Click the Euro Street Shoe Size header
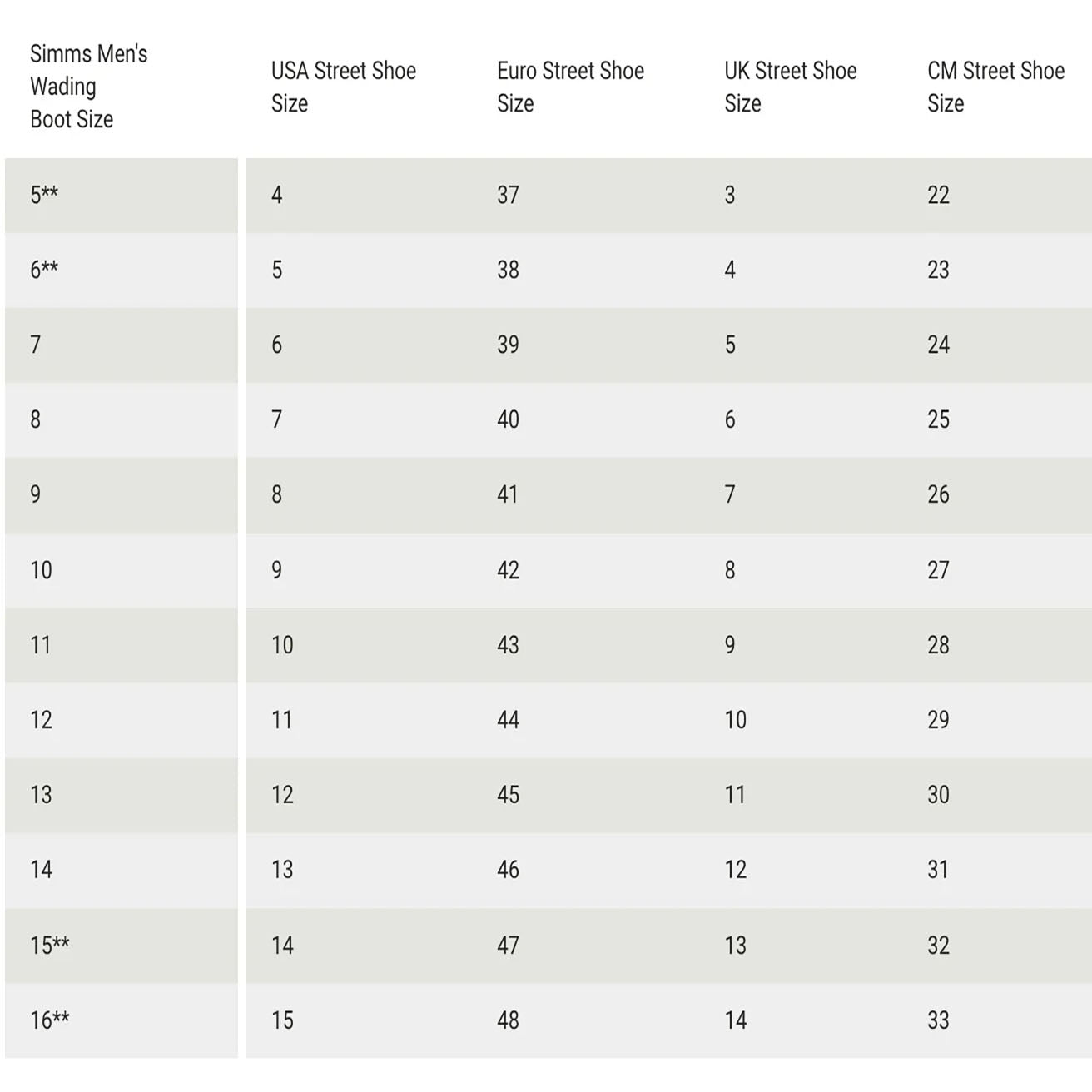 click(x=570, y=87)
